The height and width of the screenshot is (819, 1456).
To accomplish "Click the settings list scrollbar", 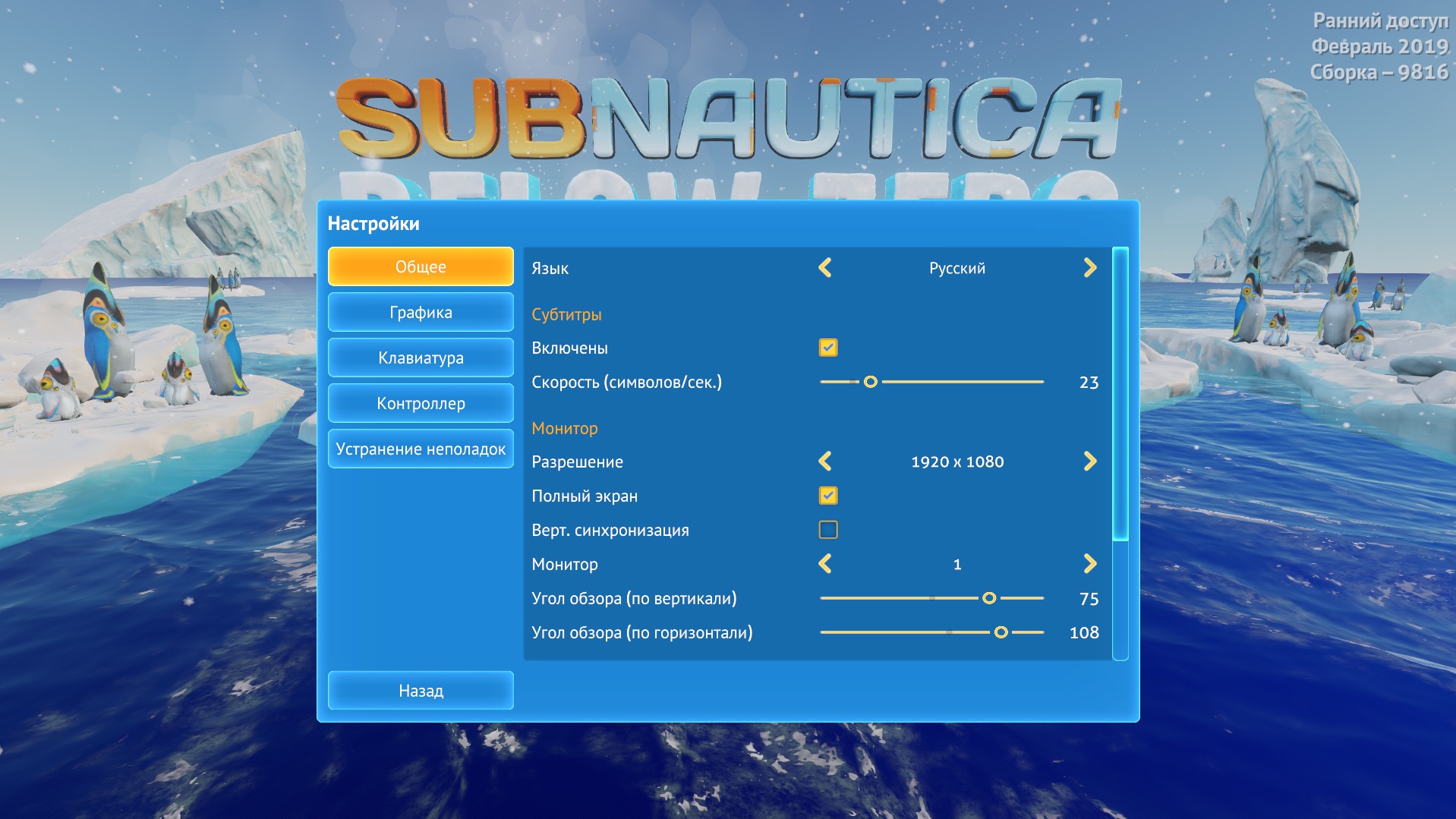I will pos(1120,395).
